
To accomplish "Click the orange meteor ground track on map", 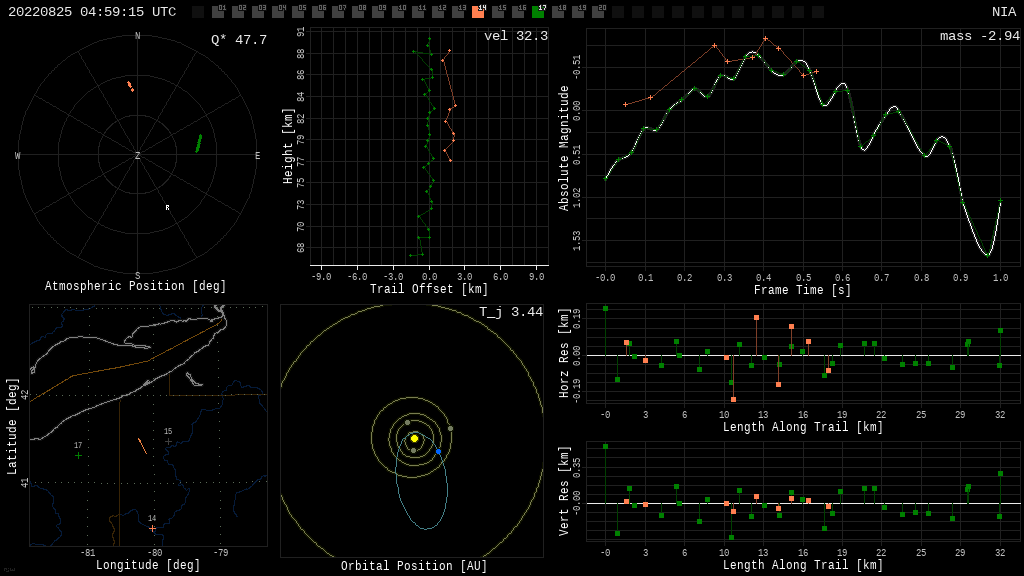I will click(x=142, y=446).
